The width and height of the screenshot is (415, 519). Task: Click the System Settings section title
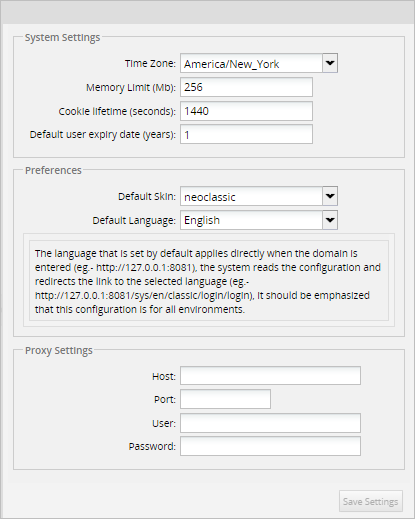pyautogui.click(x=62, y=37)
